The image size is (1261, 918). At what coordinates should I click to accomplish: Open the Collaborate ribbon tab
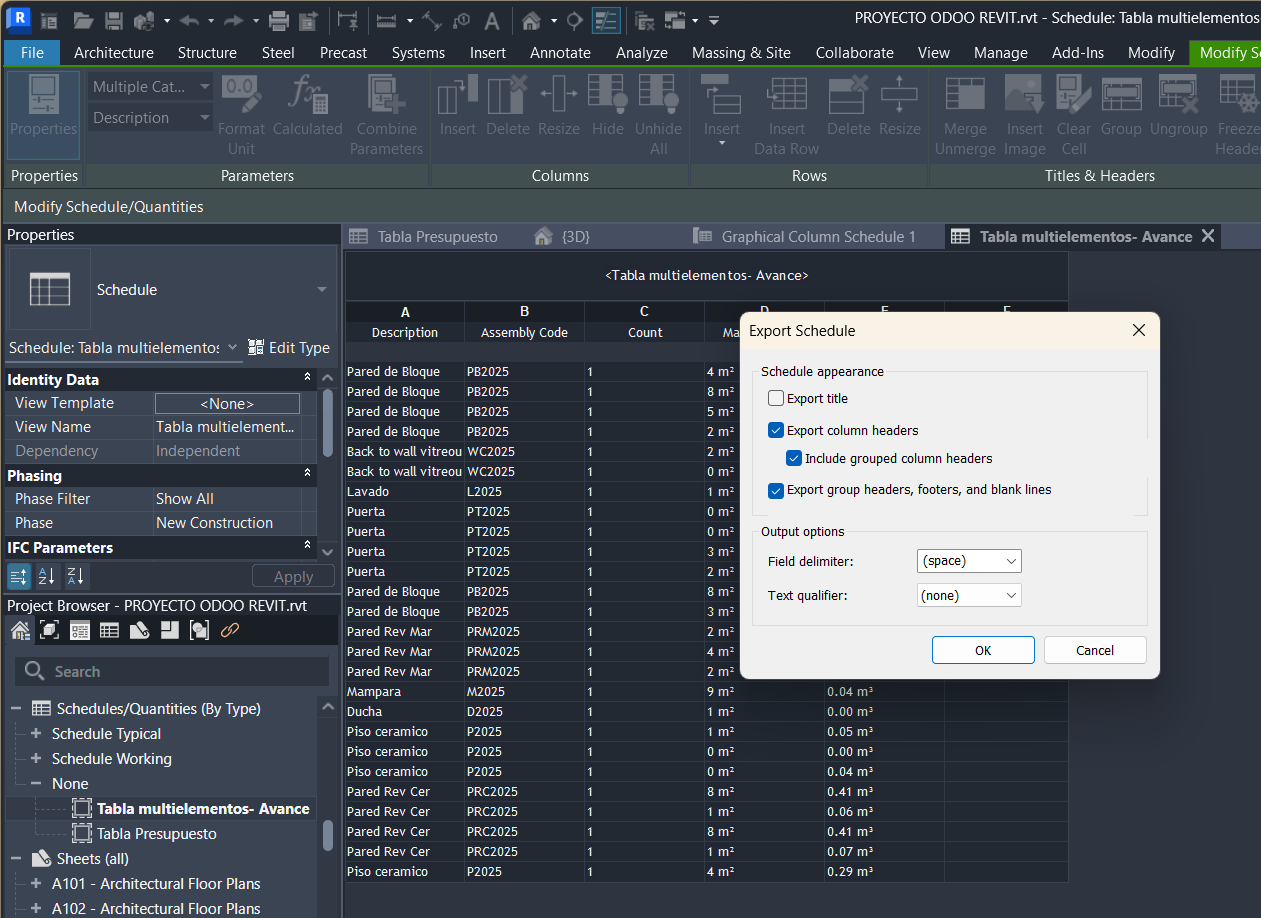[854, 53]
